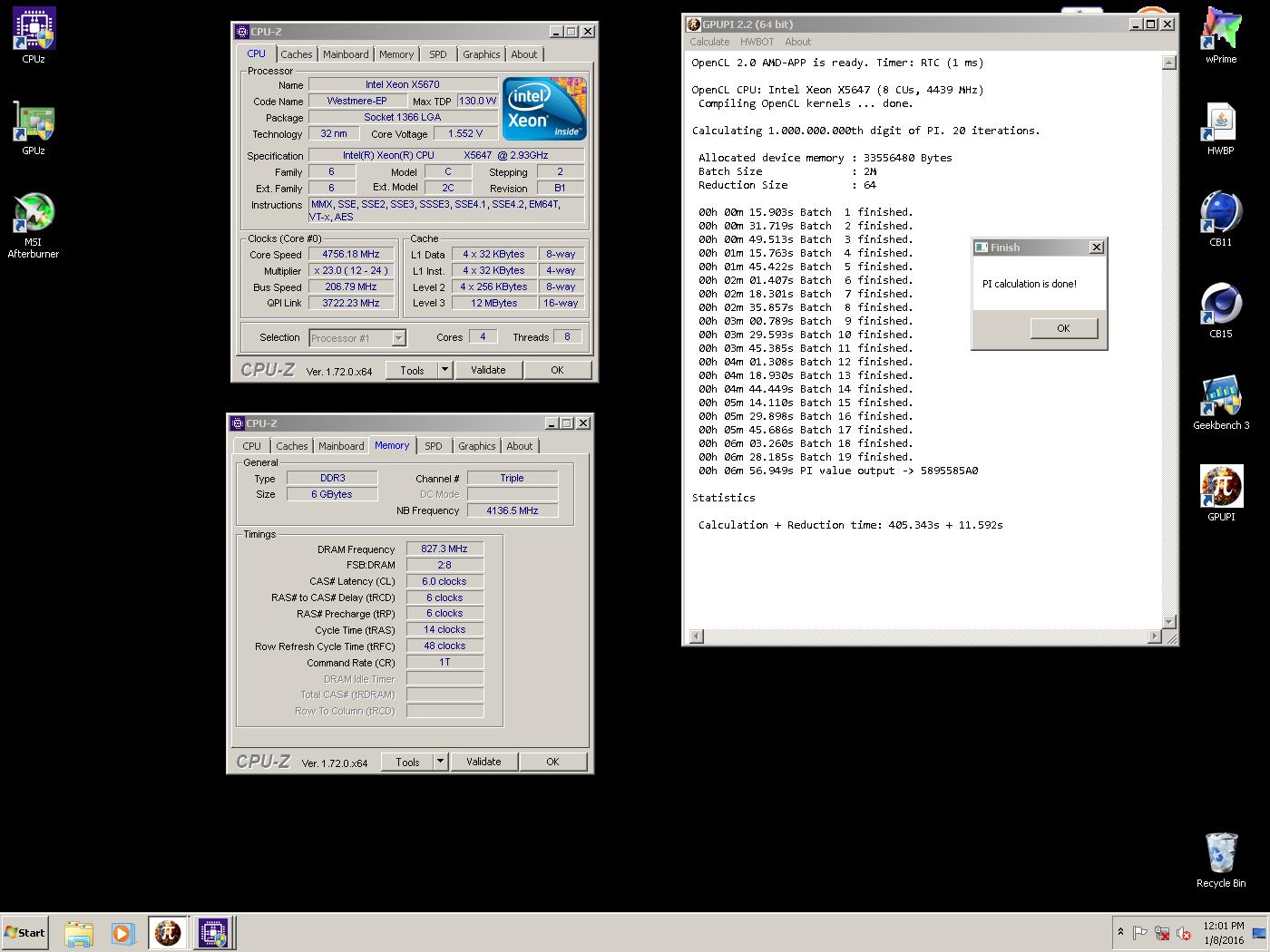
Task: Select the Mainboard tab in lower CPU-Z window
Action: coord(341,446)
